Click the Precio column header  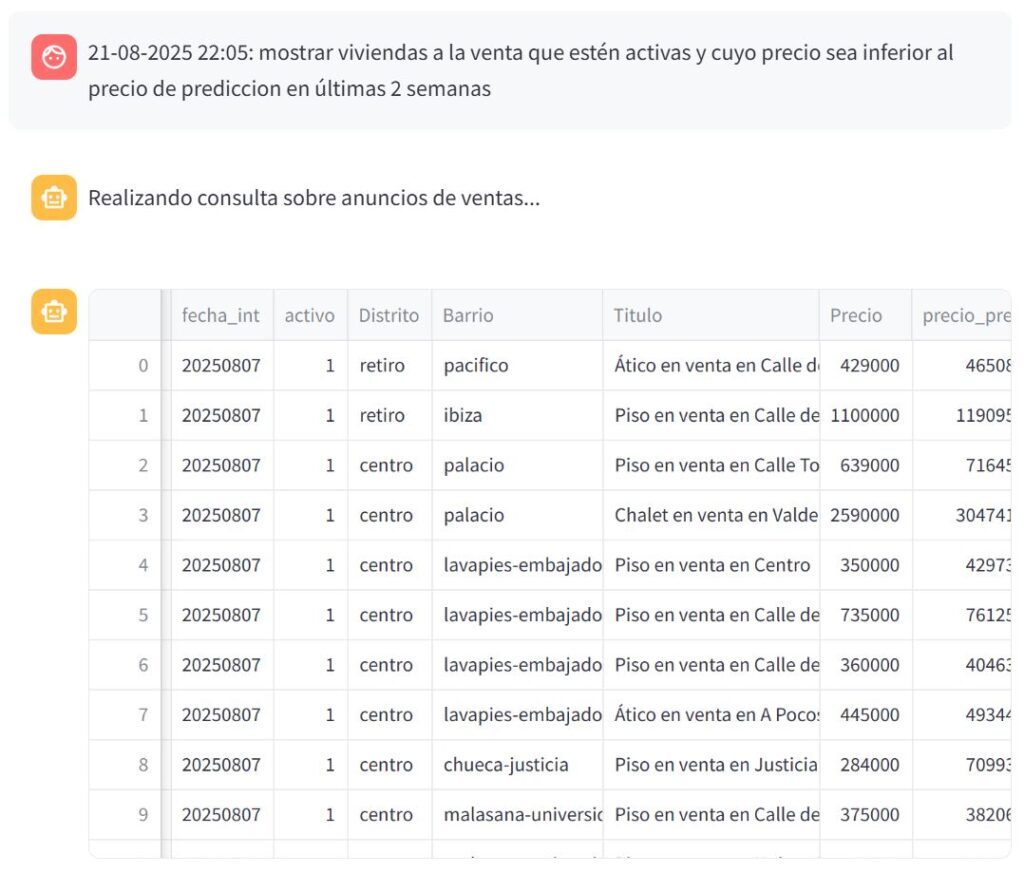856,315
